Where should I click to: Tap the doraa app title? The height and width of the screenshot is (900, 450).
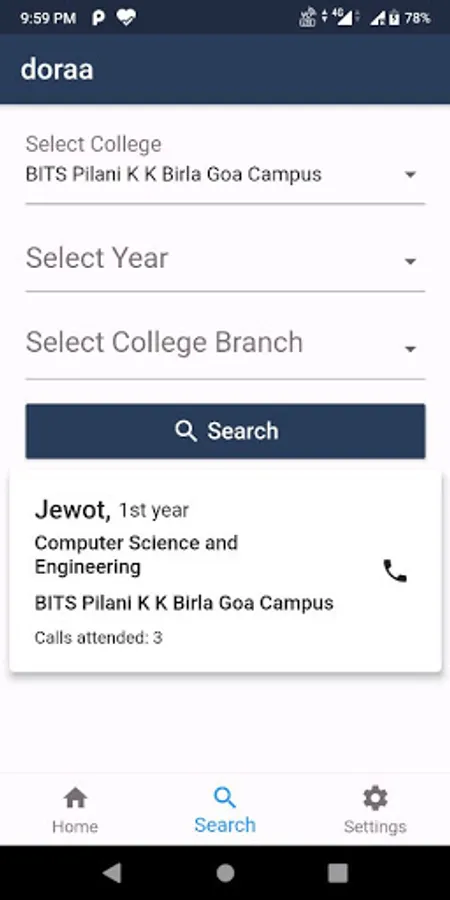(x=57, y=70)
